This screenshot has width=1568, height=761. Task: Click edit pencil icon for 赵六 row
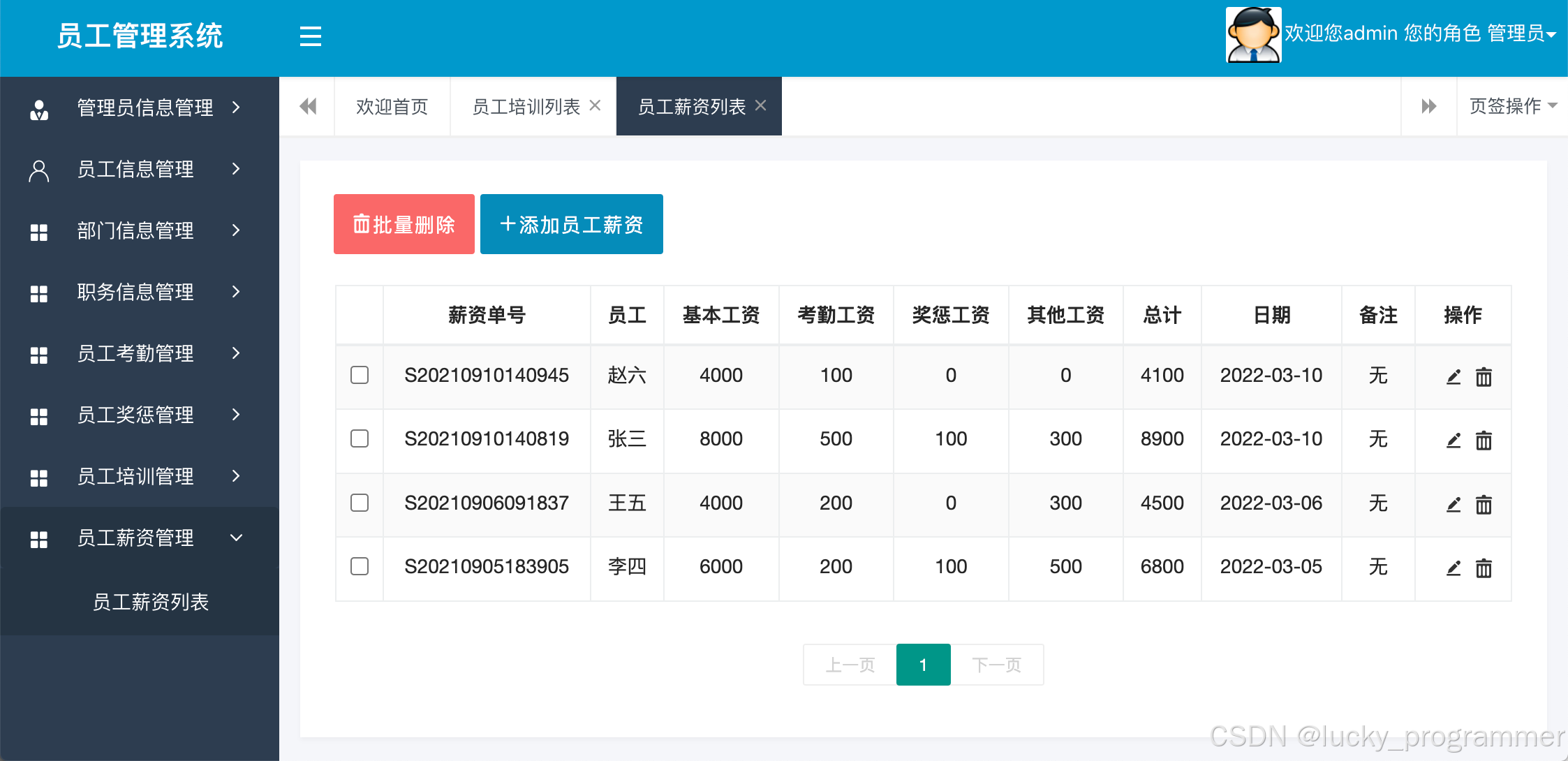tap(1454, 377)
